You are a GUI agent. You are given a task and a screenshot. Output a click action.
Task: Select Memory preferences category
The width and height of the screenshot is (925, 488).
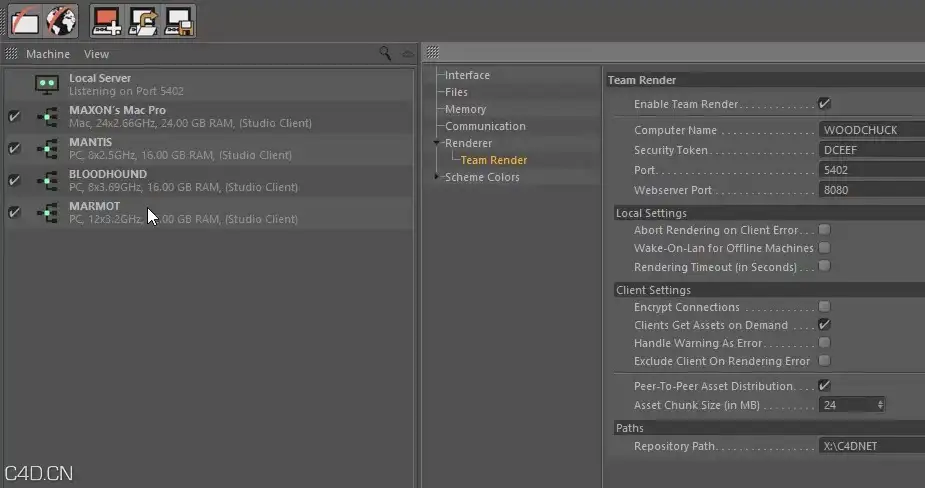465,109
